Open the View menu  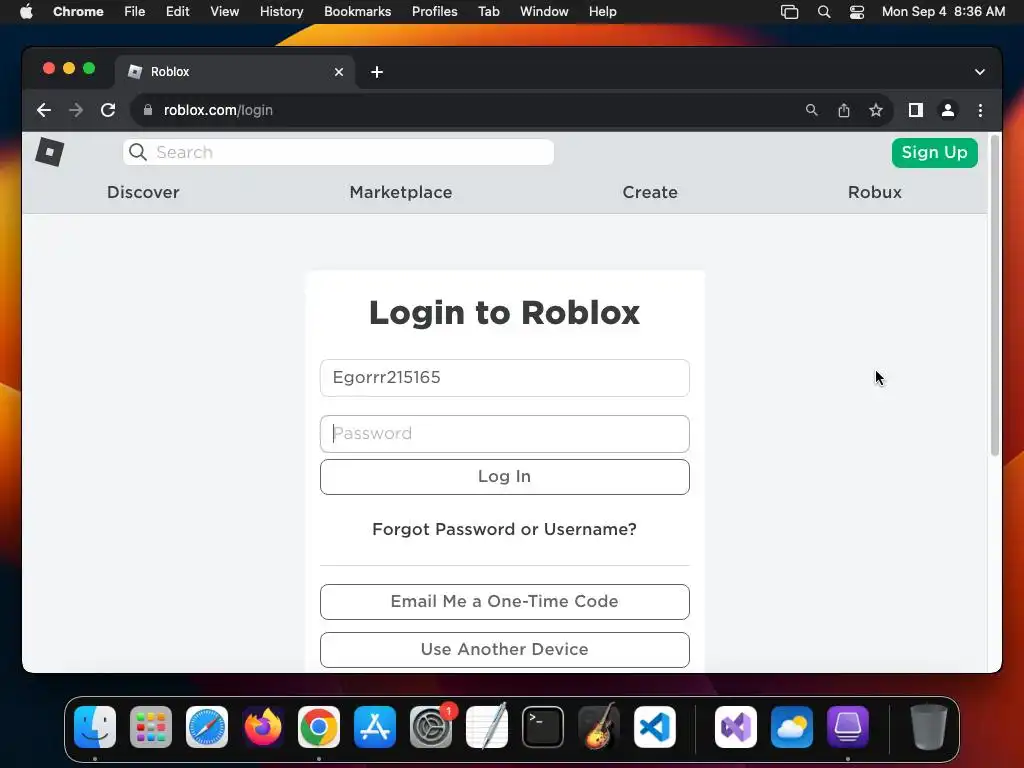(225, 12)
